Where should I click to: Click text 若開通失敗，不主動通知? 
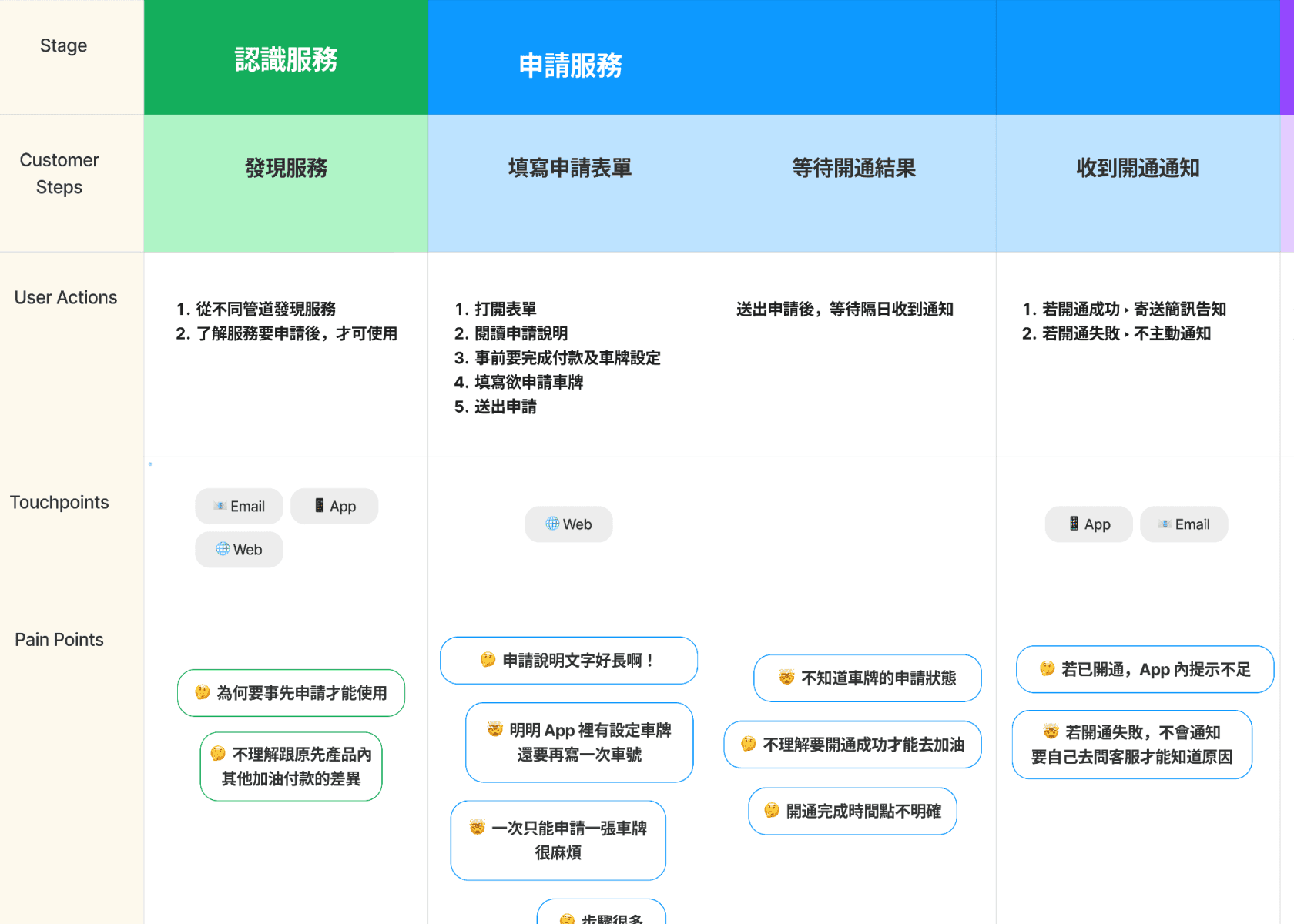pyautogui.click(x=1126, y=333)
